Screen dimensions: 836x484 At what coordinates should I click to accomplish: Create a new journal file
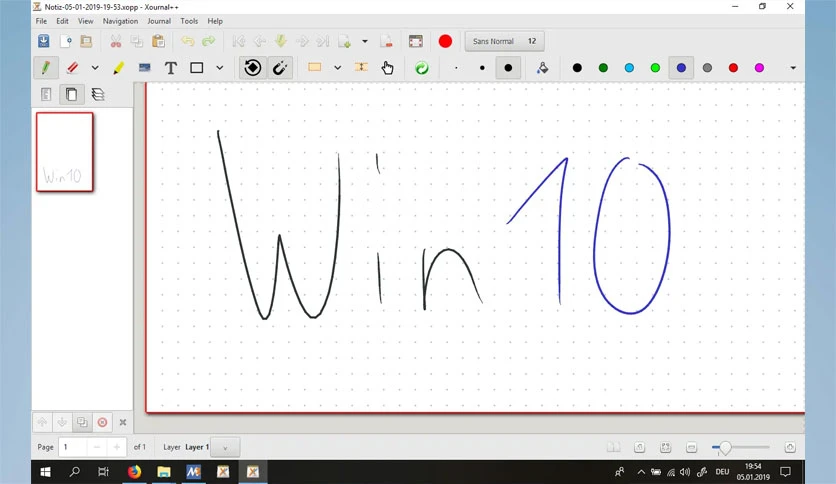coord(65,41)
